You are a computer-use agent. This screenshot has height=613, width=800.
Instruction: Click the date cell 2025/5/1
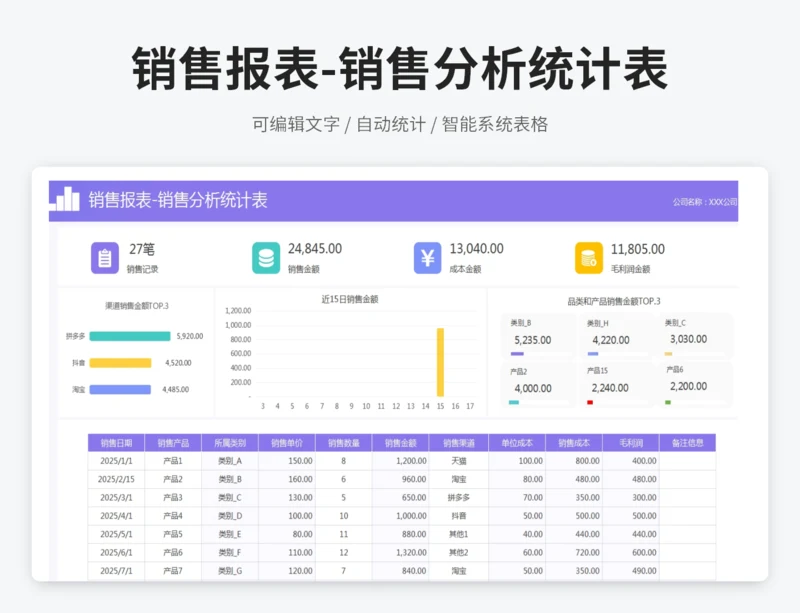click(116, 534)
